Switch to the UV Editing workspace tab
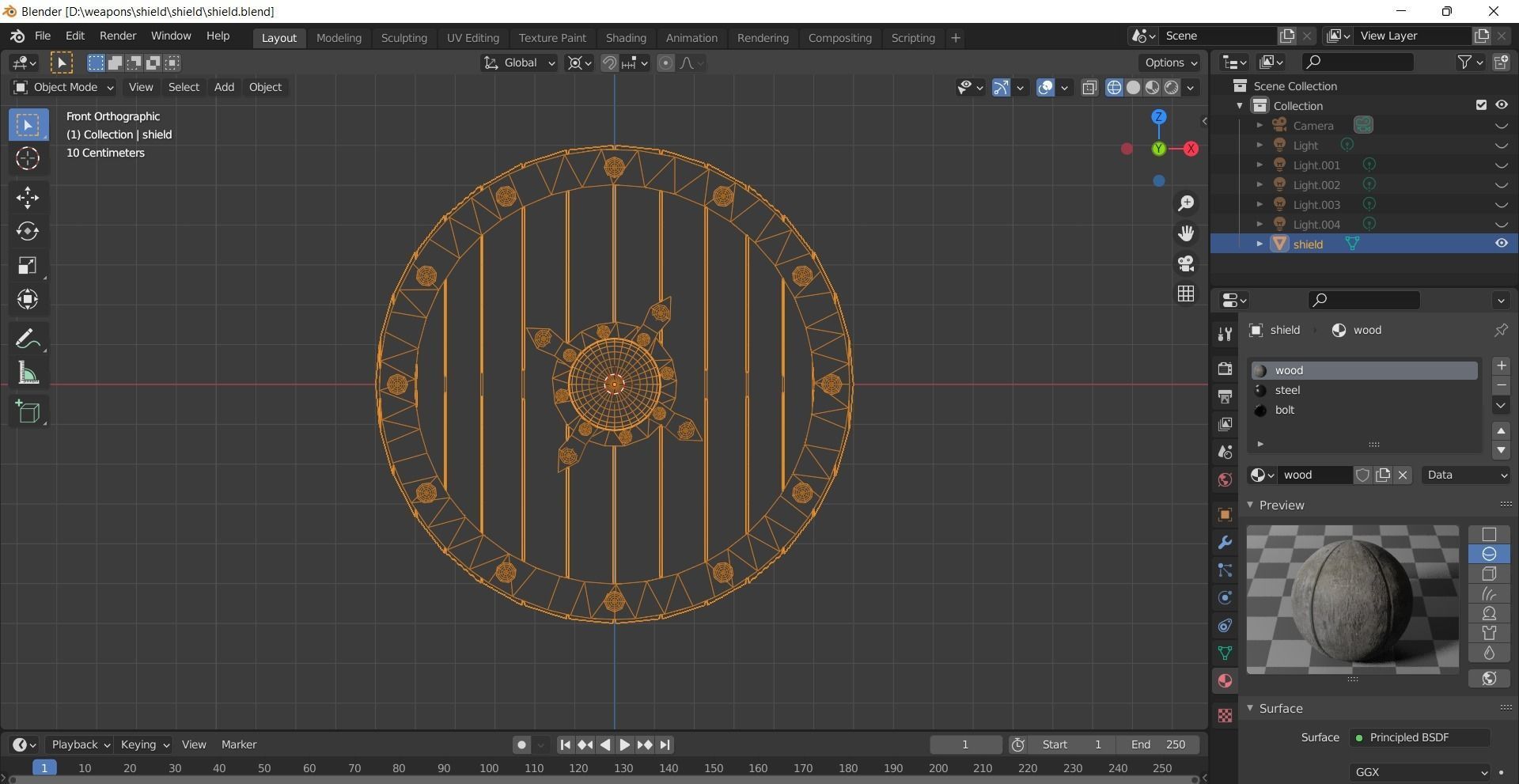 (472, 38)
